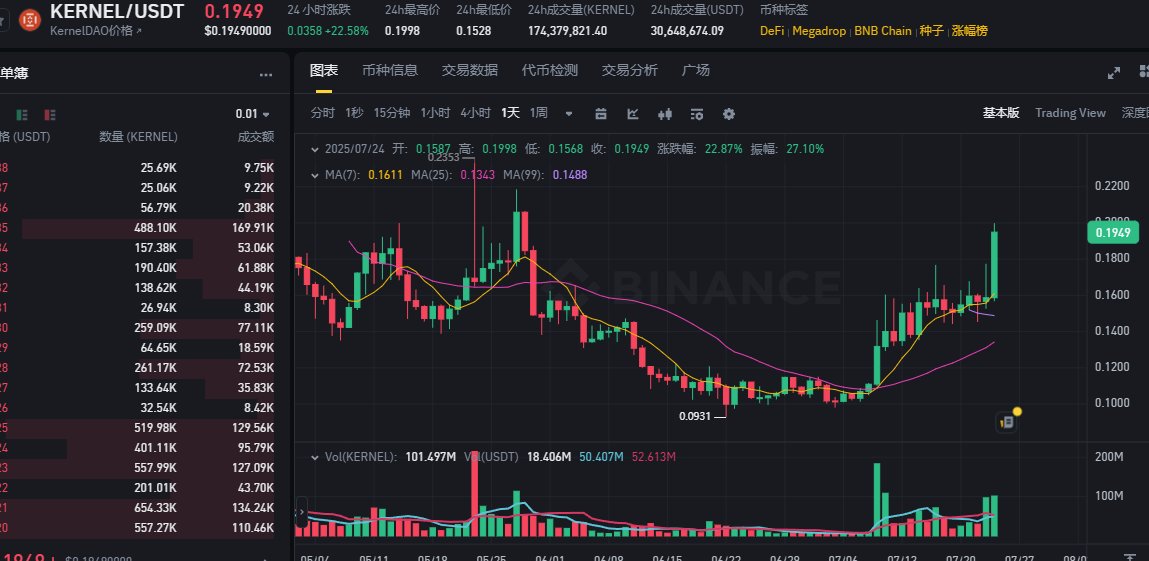This screenshot has height=561, width=1149.
Task: Select 4小时 time interval
Action: 476,113
